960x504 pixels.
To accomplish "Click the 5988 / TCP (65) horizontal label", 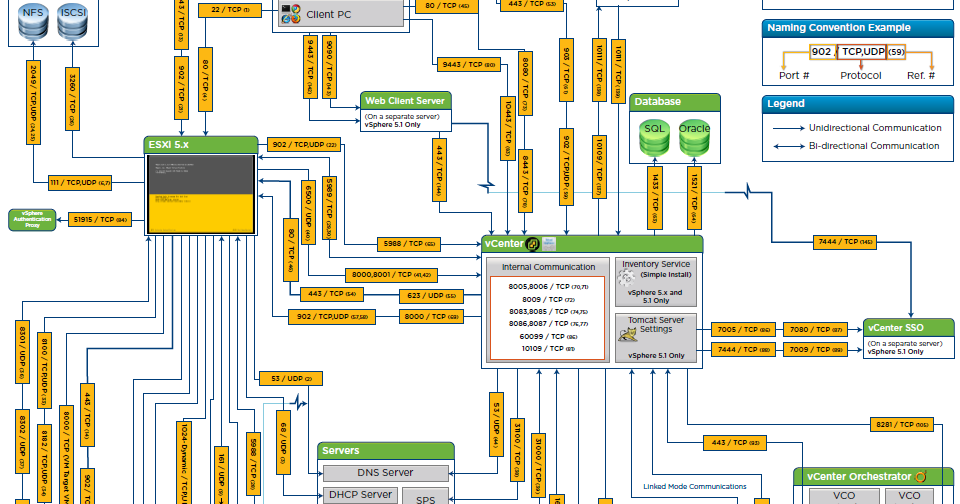I will [409, 244].
